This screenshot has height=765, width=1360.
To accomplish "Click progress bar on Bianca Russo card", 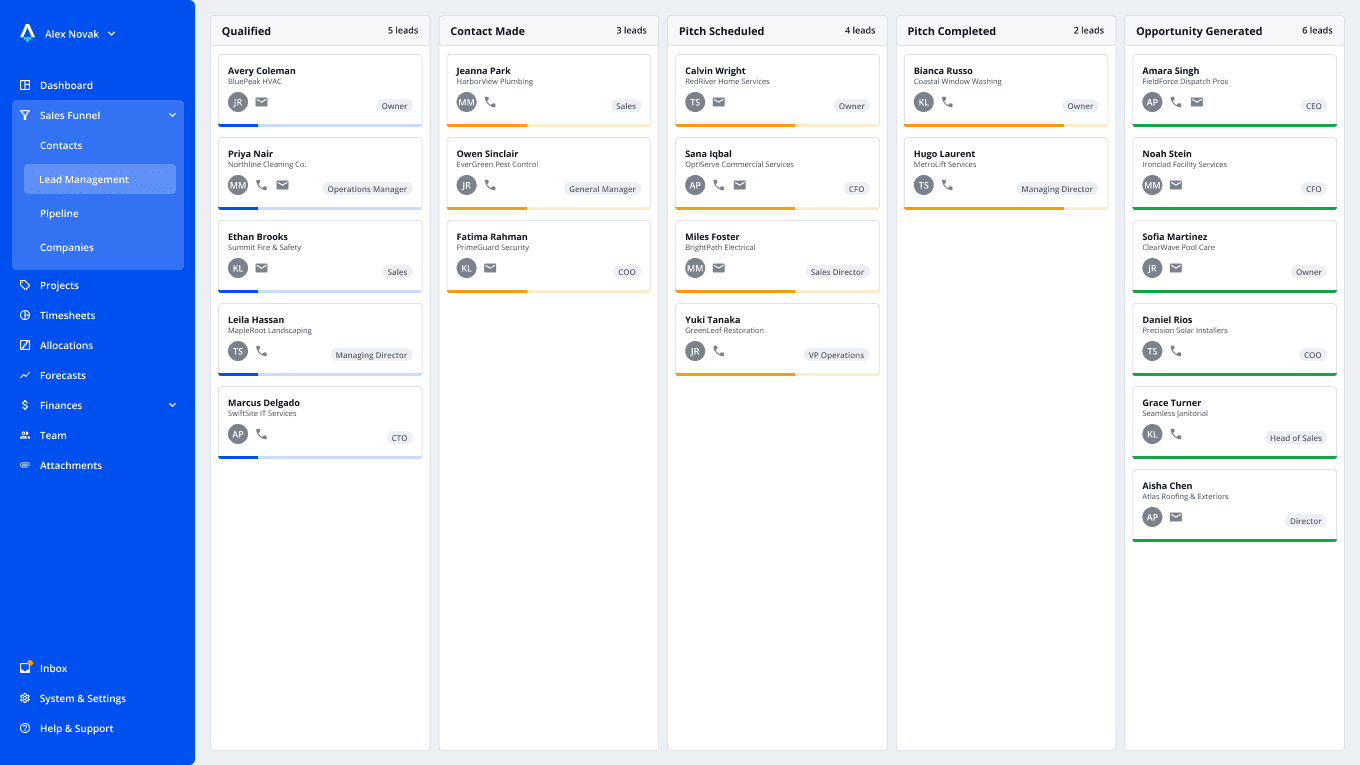I will click(1006, 126).
